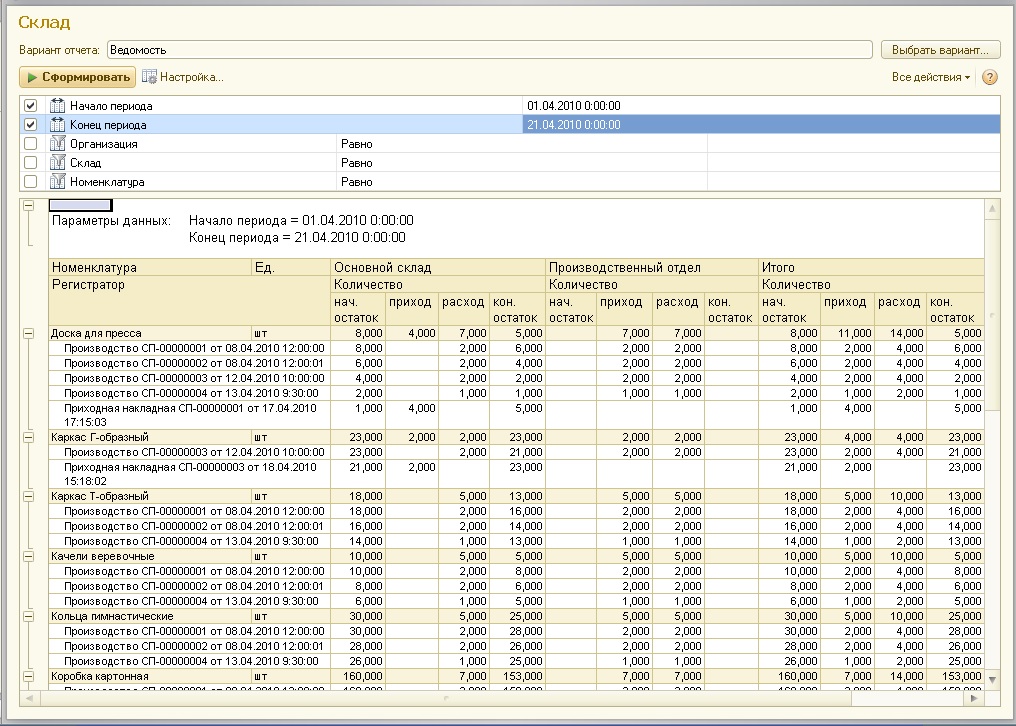Click the Конец периода parameter icon
The width and height of the screenshot is (1016, 726).
[x=57, y=125]
